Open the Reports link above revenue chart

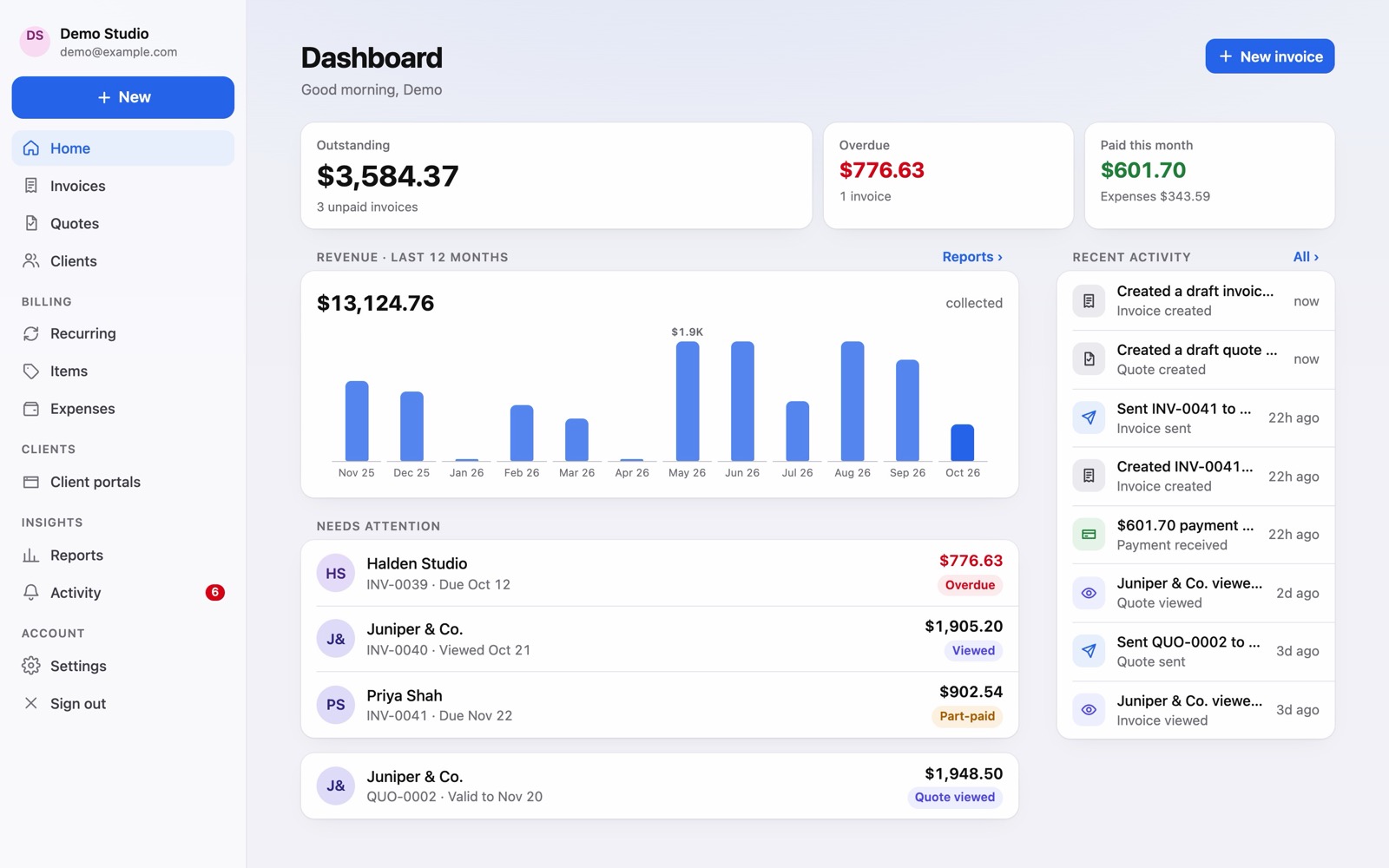pyautogui.click(x=972, y=257)
